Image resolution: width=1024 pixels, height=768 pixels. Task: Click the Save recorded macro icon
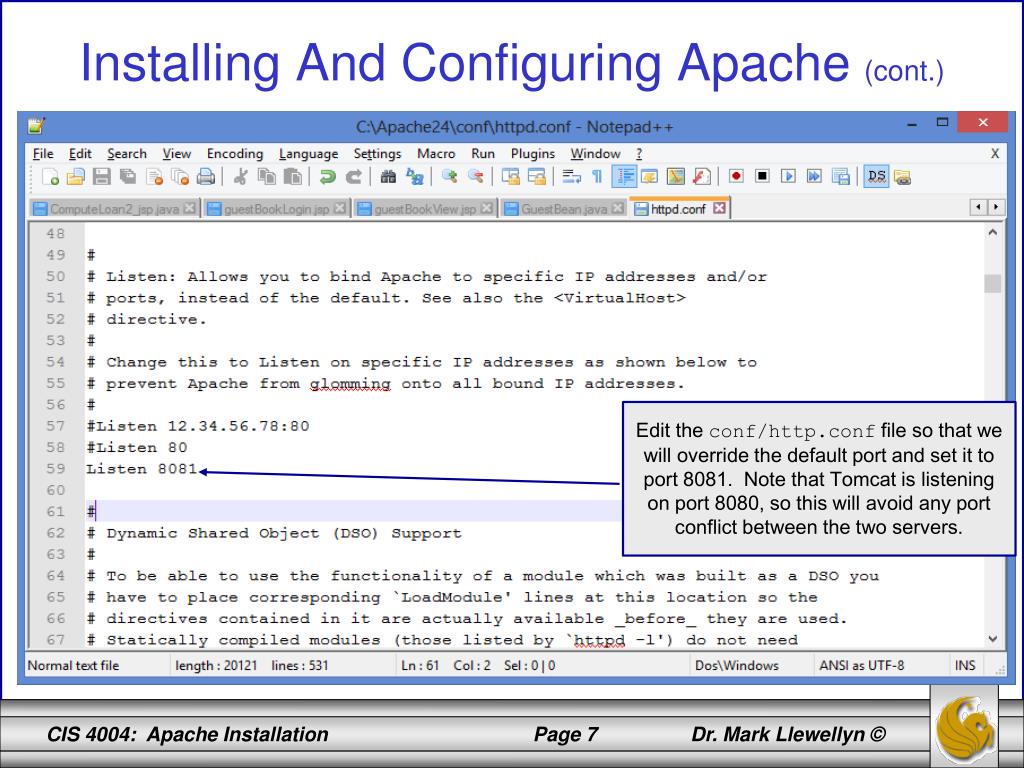coord(840,176)
